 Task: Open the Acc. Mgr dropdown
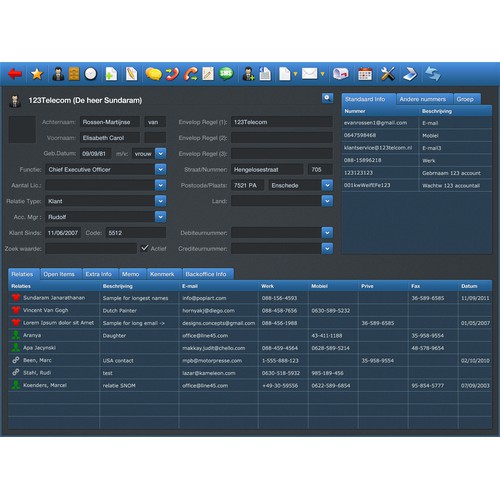tap(160, 217)
